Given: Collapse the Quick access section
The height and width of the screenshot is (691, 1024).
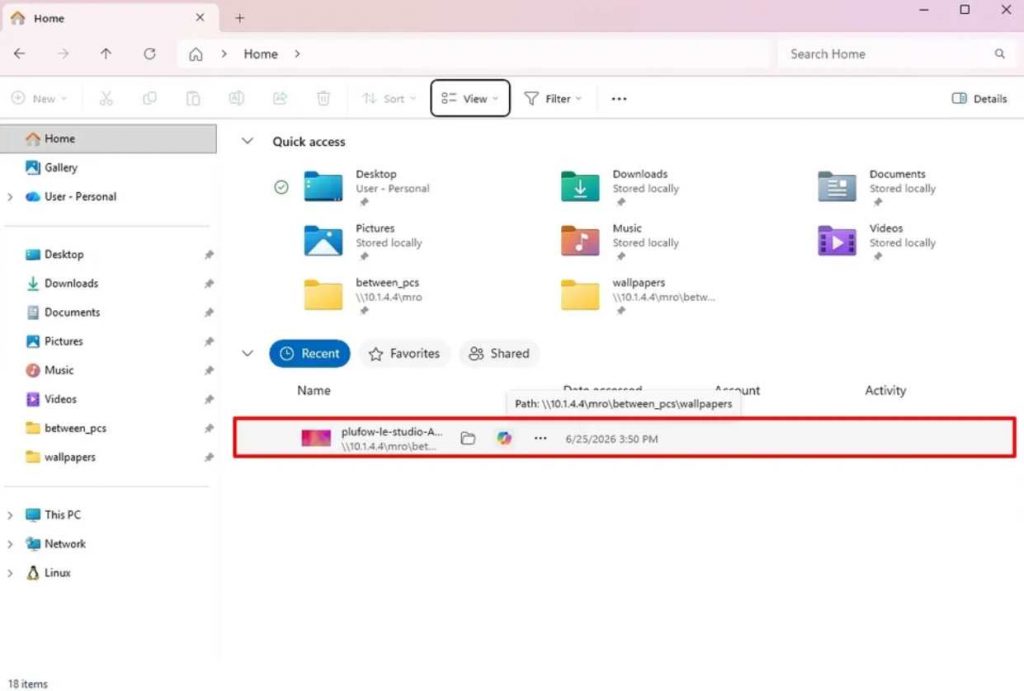Looking at the screenshot, I should [248, 141].
